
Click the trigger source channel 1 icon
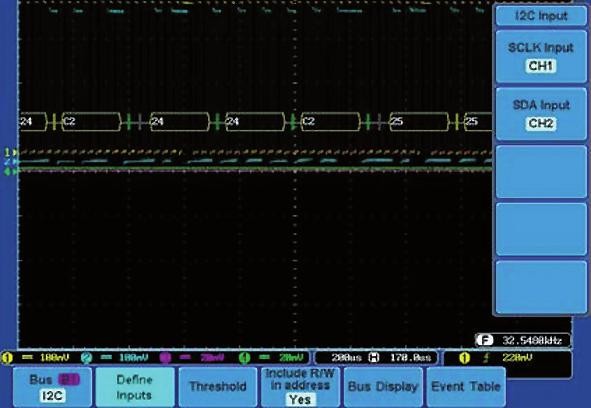click(464, 358)
